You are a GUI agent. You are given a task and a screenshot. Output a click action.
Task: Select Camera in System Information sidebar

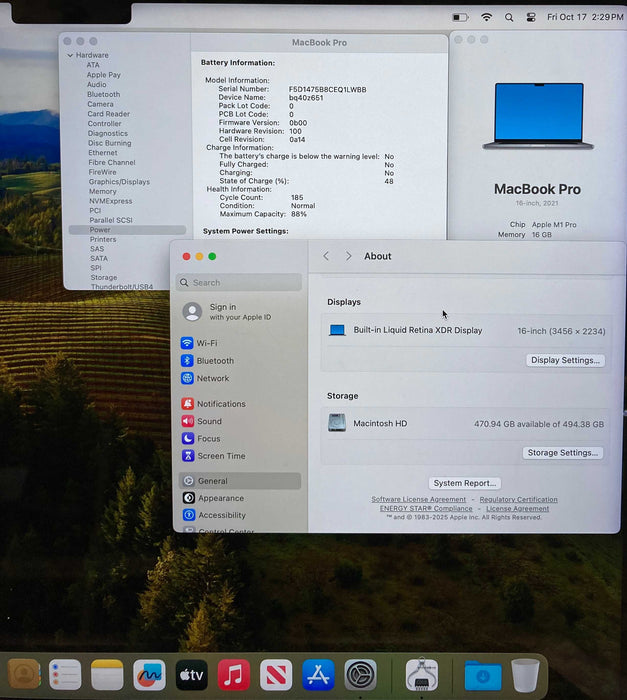click(x=100, y=104)
